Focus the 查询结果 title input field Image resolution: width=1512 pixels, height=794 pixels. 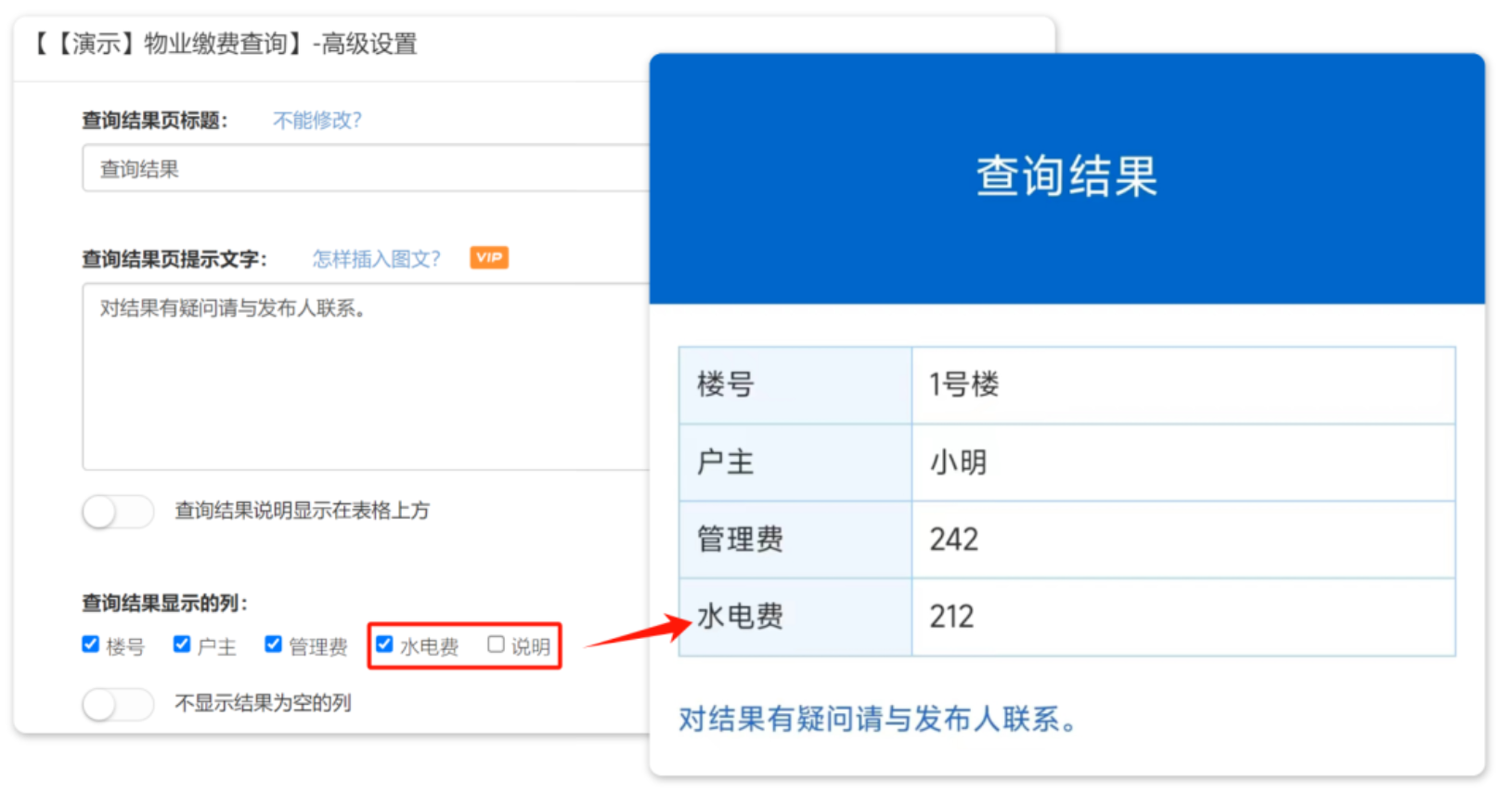click(366, 168)
